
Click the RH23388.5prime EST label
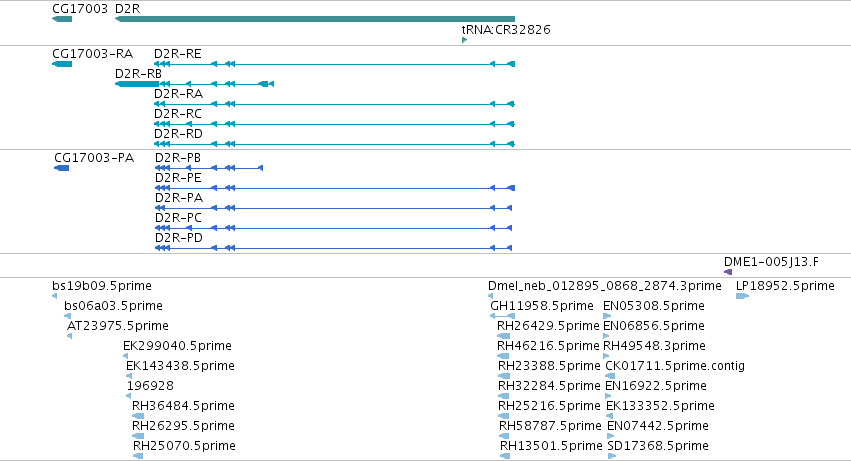coord(549,366)
